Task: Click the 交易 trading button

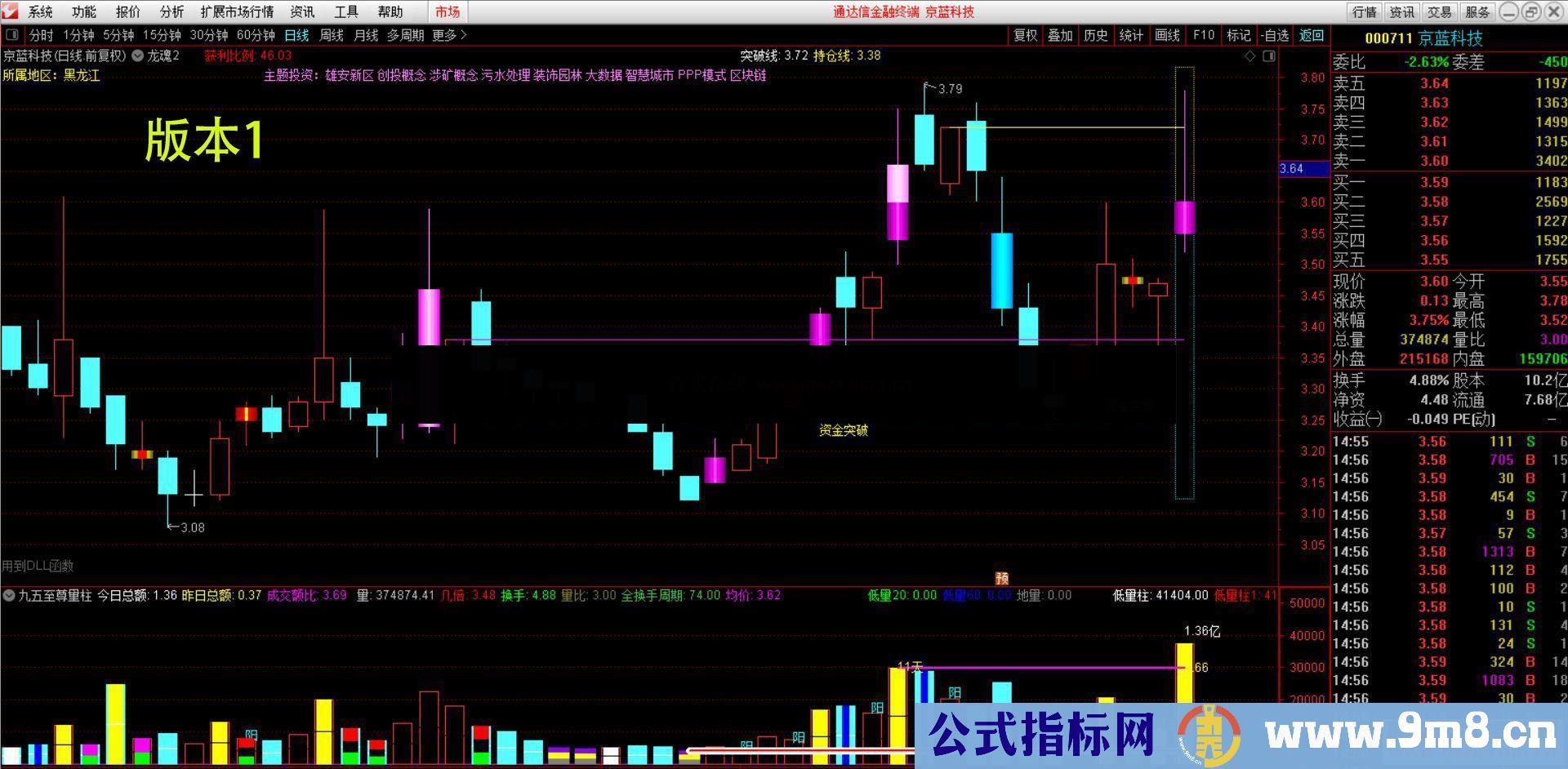Action: [x=1439, y=11]
